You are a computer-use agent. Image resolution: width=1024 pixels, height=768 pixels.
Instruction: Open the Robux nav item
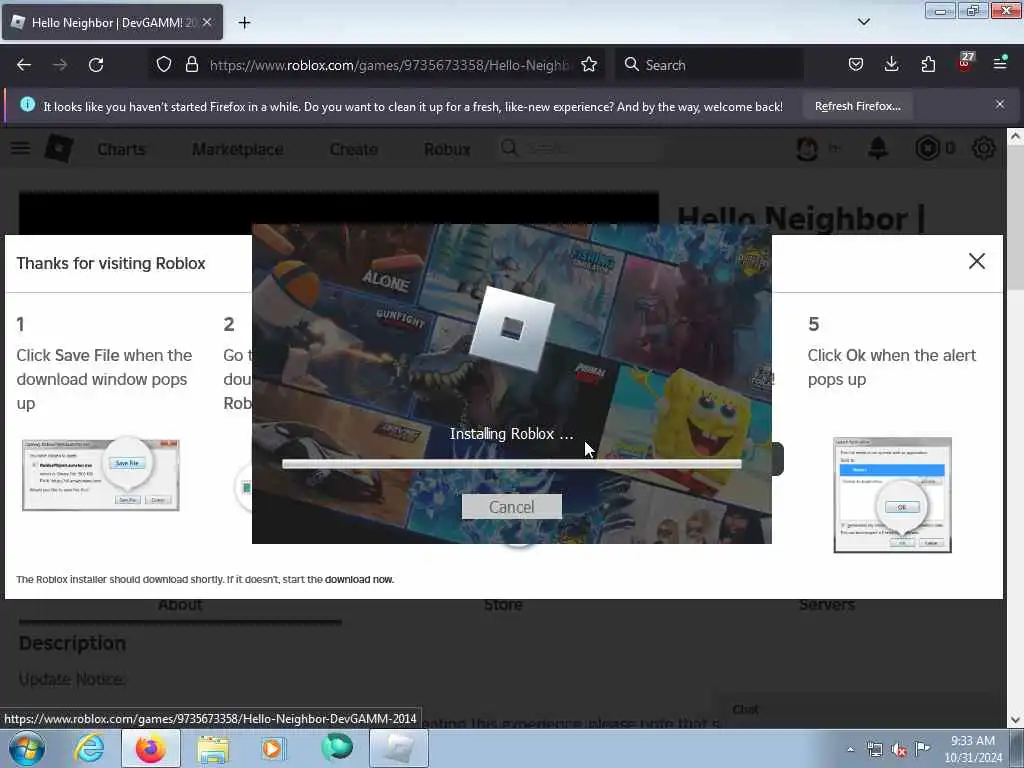click(447, 150)
